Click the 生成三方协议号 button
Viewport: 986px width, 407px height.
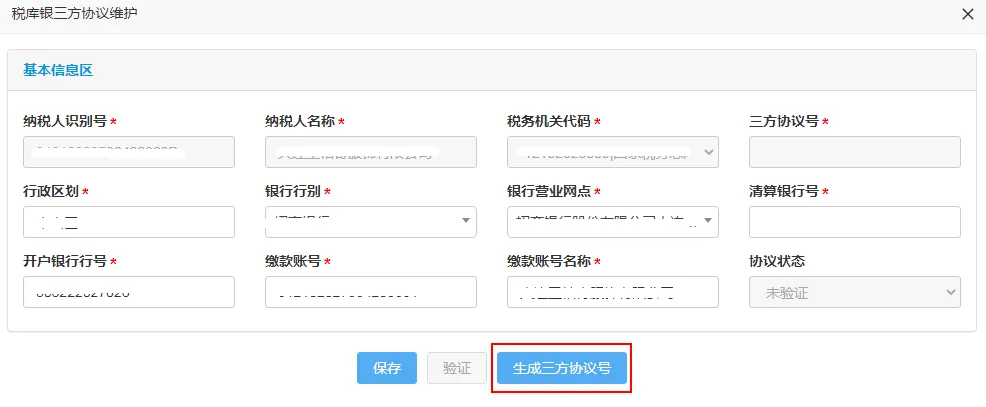pos(562,368)
